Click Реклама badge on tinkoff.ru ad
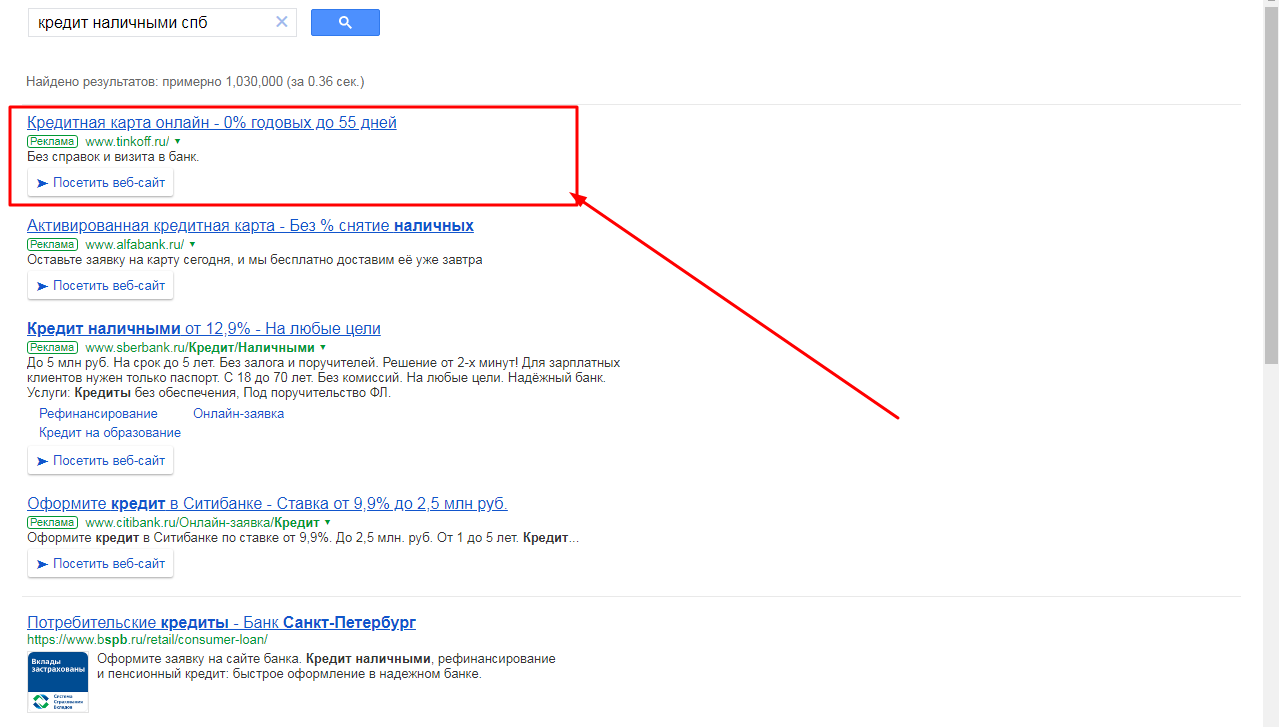 click(52, 142)
